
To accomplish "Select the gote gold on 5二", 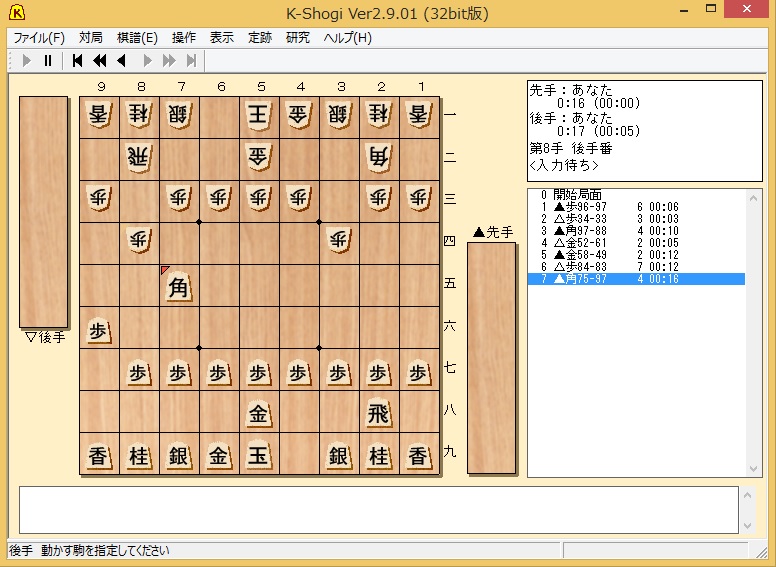I will click(x=259, y=159).
